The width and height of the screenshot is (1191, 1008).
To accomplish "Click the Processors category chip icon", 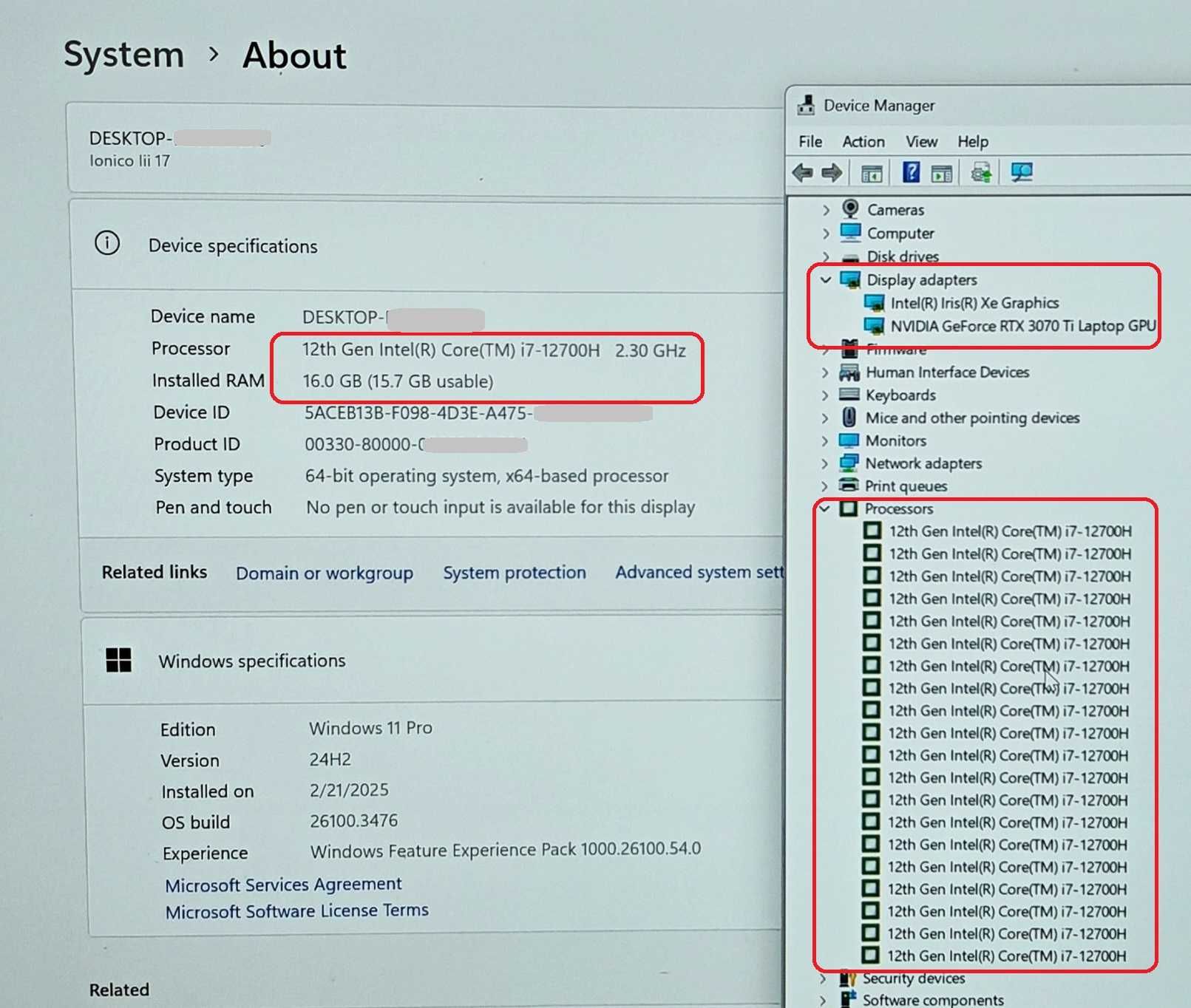I will 849,508.
